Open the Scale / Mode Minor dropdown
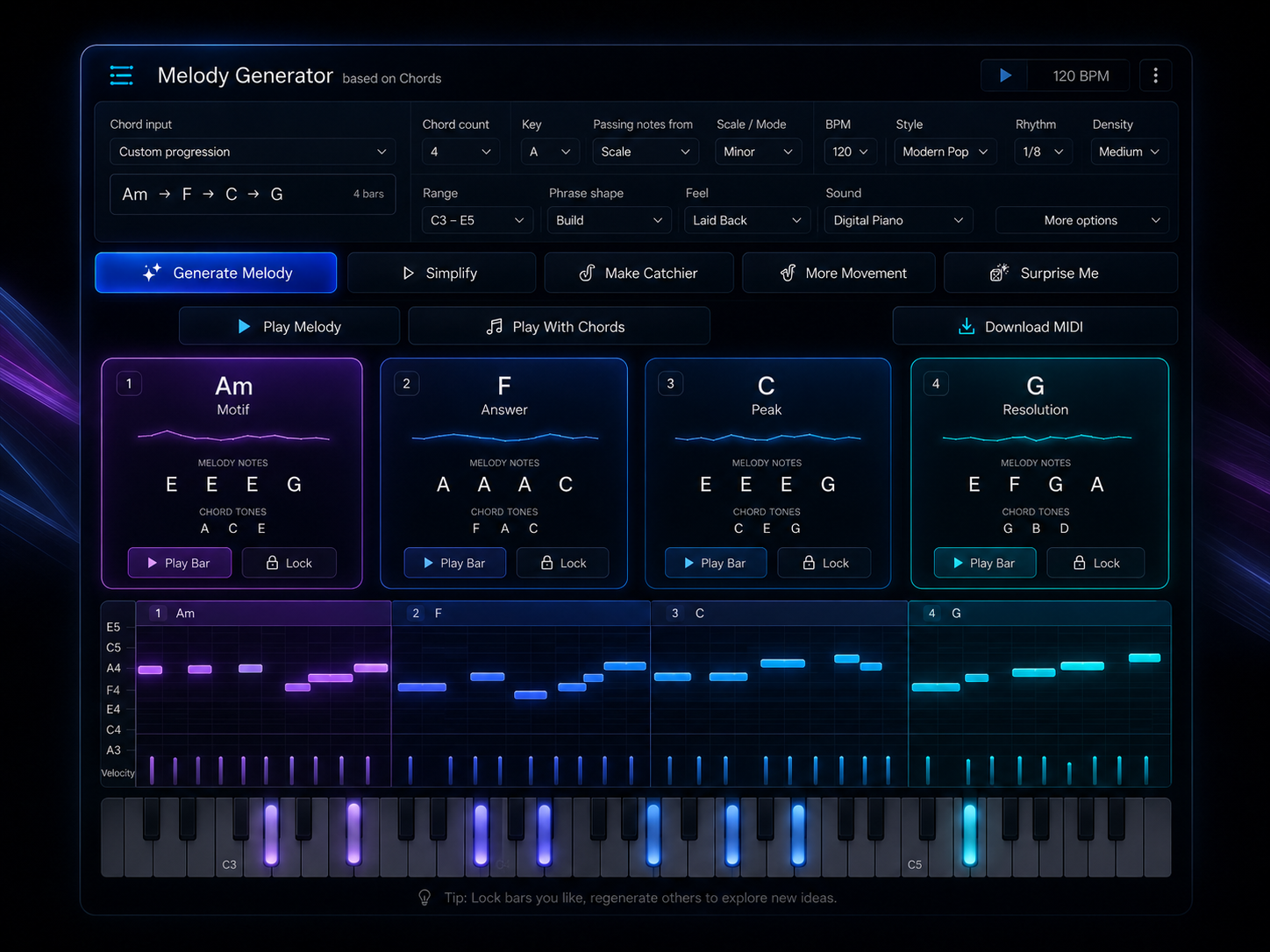The image size is (1270, 952). [x=757, y=152]
